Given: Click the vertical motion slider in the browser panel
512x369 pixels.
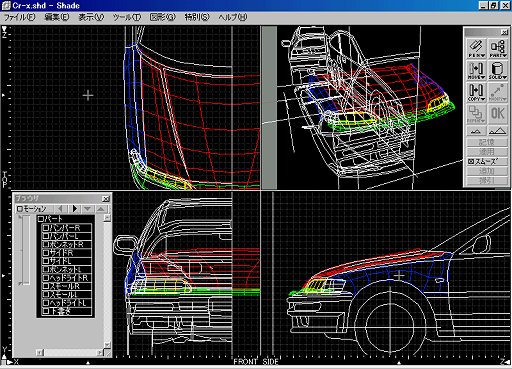Looking at the screenshot, I should (26, 250).
